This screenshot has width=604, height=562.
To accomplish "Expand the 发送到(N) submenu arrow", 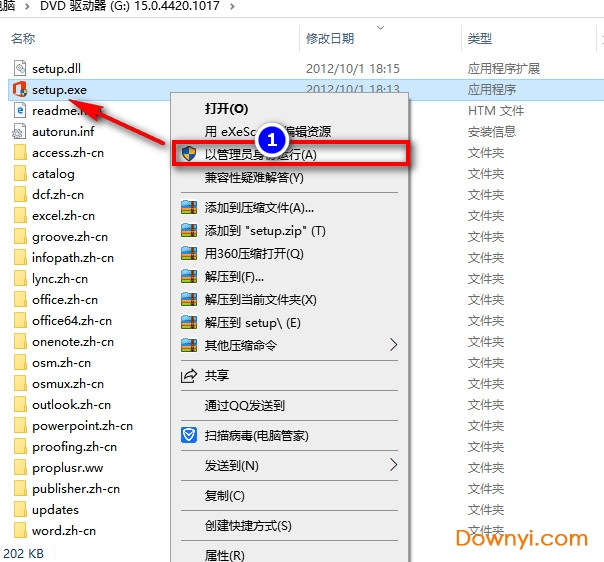I will (x=393, y=466).
